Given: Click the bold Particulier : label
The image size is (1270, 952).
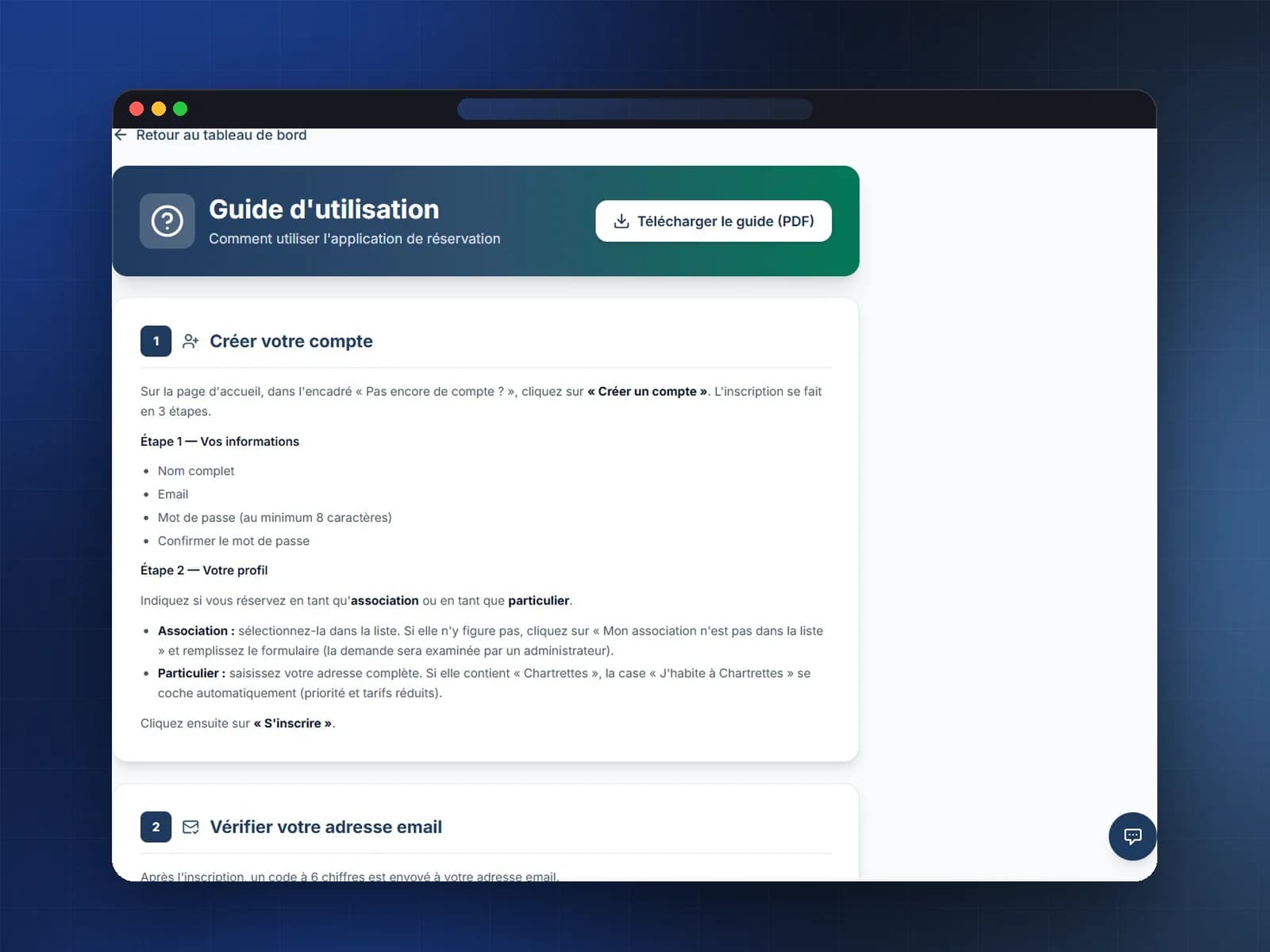Looking at the screenshot, I should (x=191, y=673).
